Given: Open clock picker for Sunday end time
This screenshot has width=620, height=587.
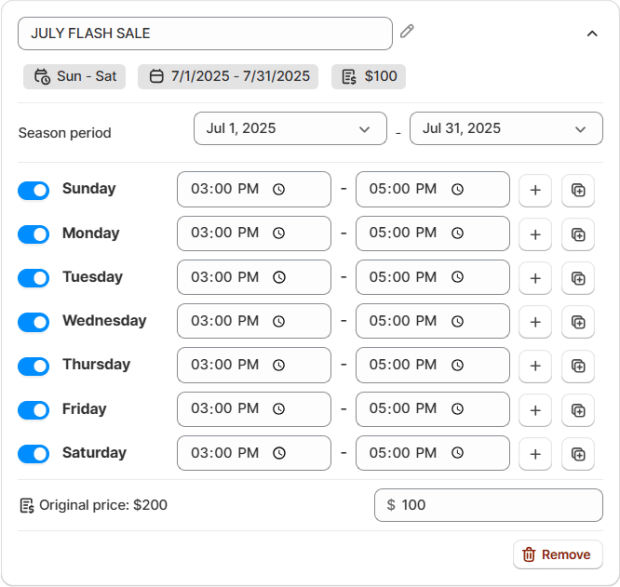Looking at the screenshot, I should pos(457,189).
